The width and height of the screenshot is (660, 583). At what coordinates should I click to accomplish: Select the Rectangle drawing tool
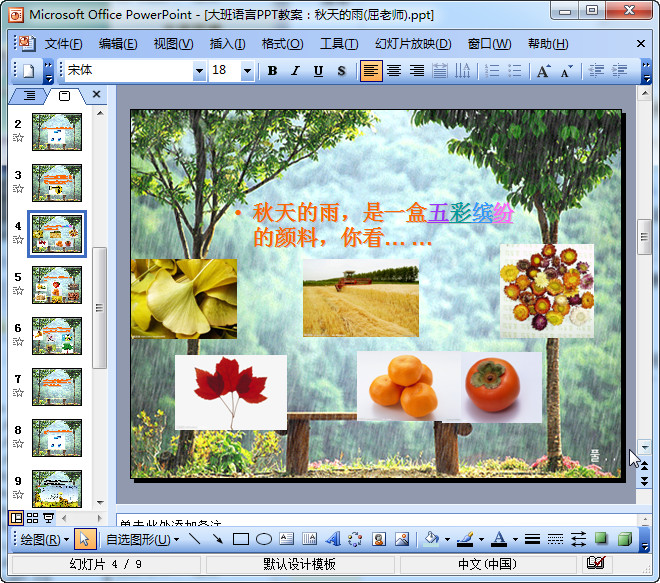(x=241, y=539)
